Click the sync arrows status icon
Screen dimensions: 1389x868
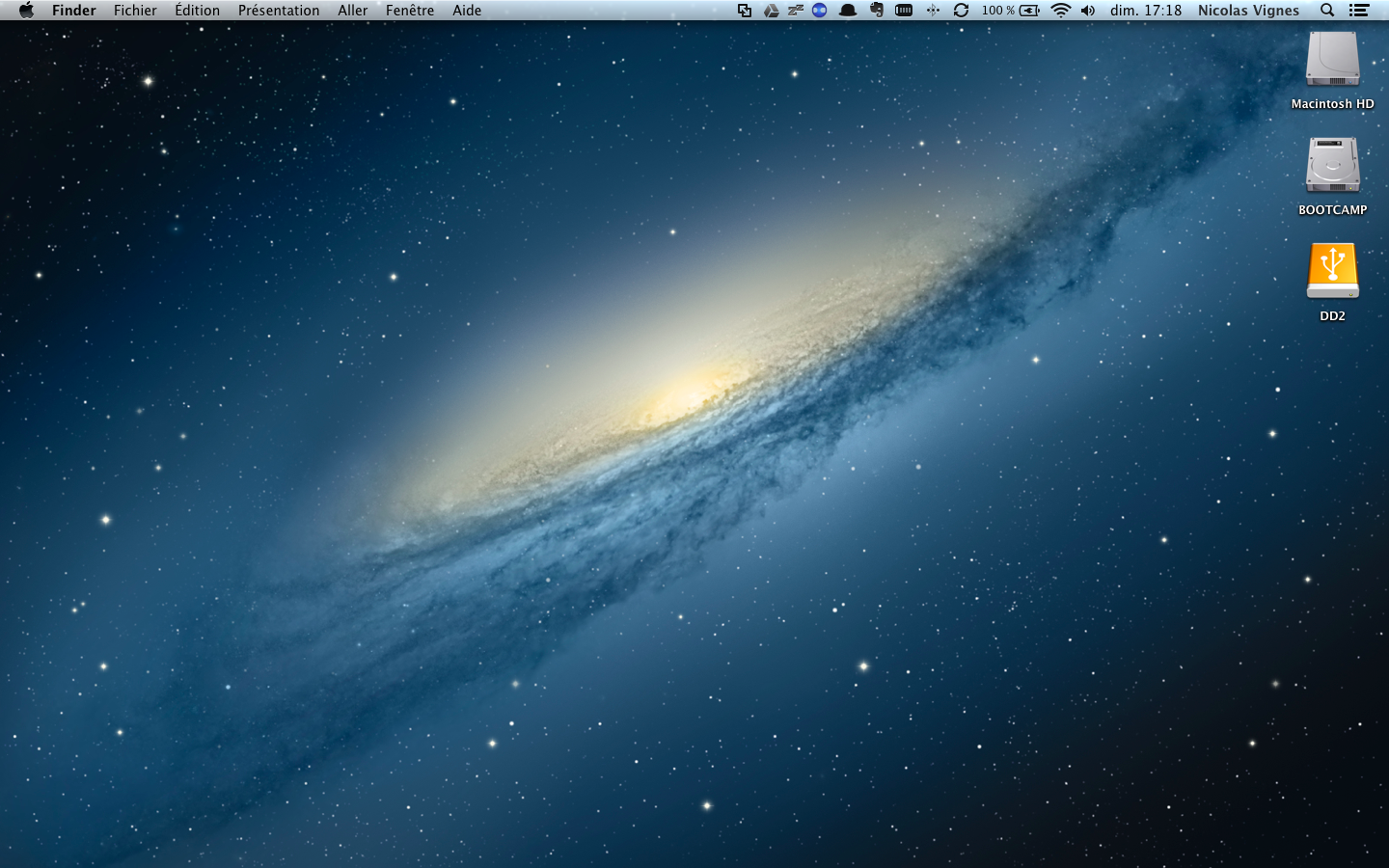pyautogui.click(x=961, y=11)
